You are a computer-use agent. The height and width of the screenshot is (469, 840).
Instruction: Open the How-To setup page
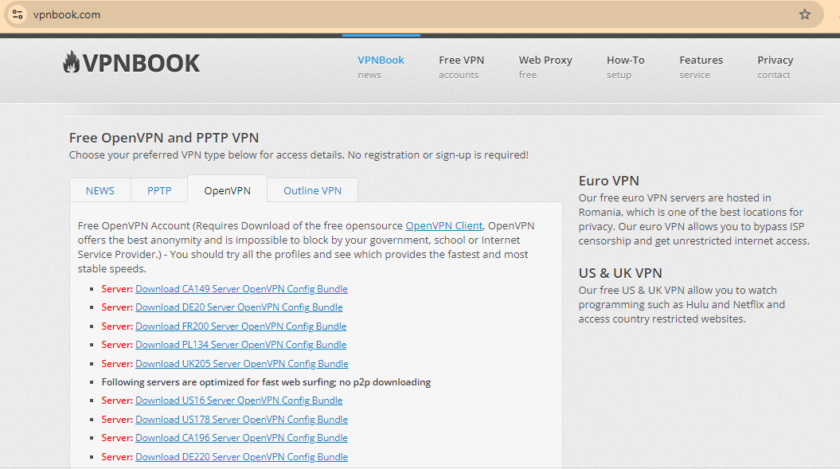pos(625,66)
